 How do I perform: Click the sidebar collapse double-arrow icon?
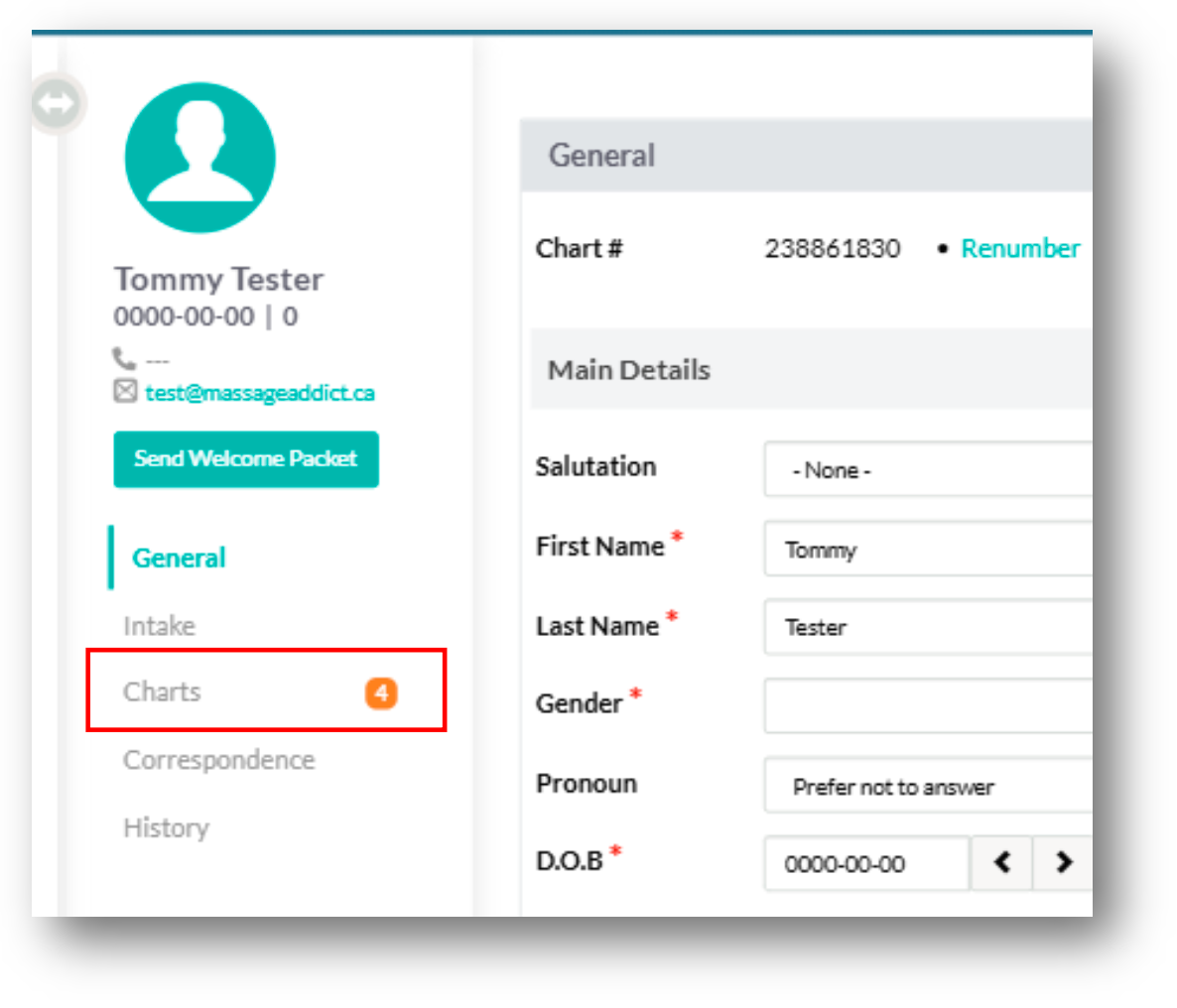click(57, 102)
